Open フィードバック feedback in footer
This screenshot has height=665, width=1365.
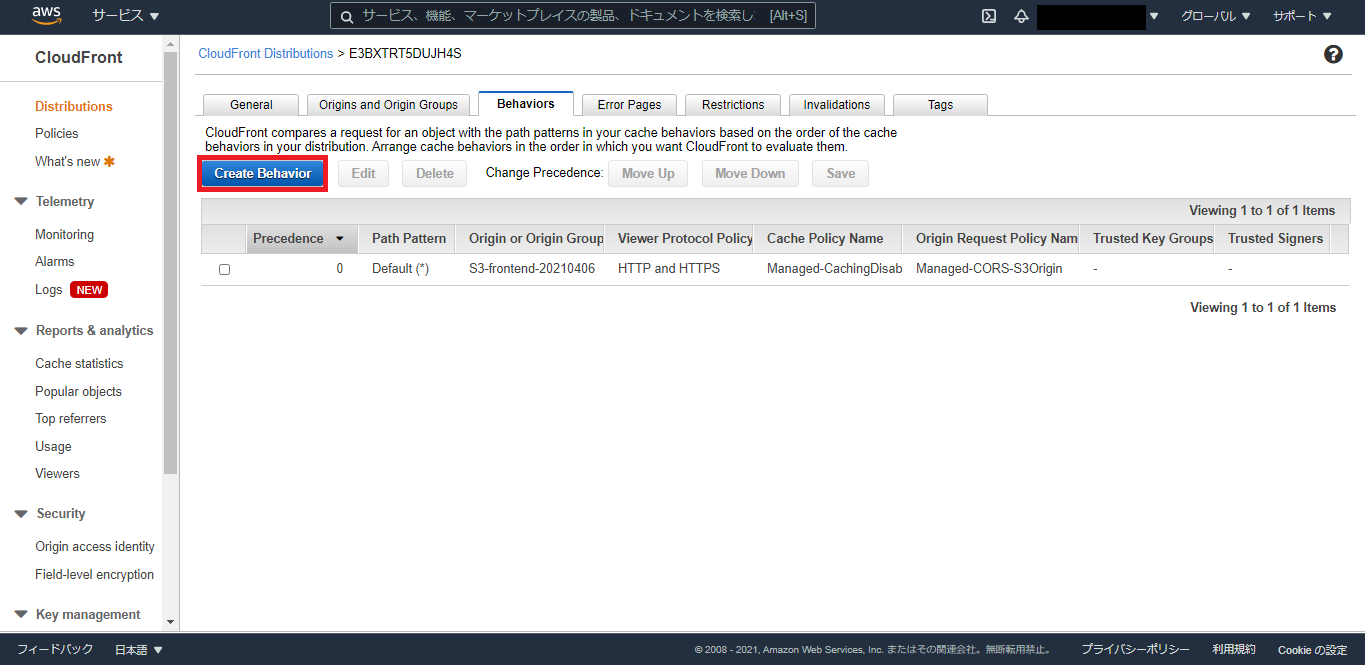[55, 650]
